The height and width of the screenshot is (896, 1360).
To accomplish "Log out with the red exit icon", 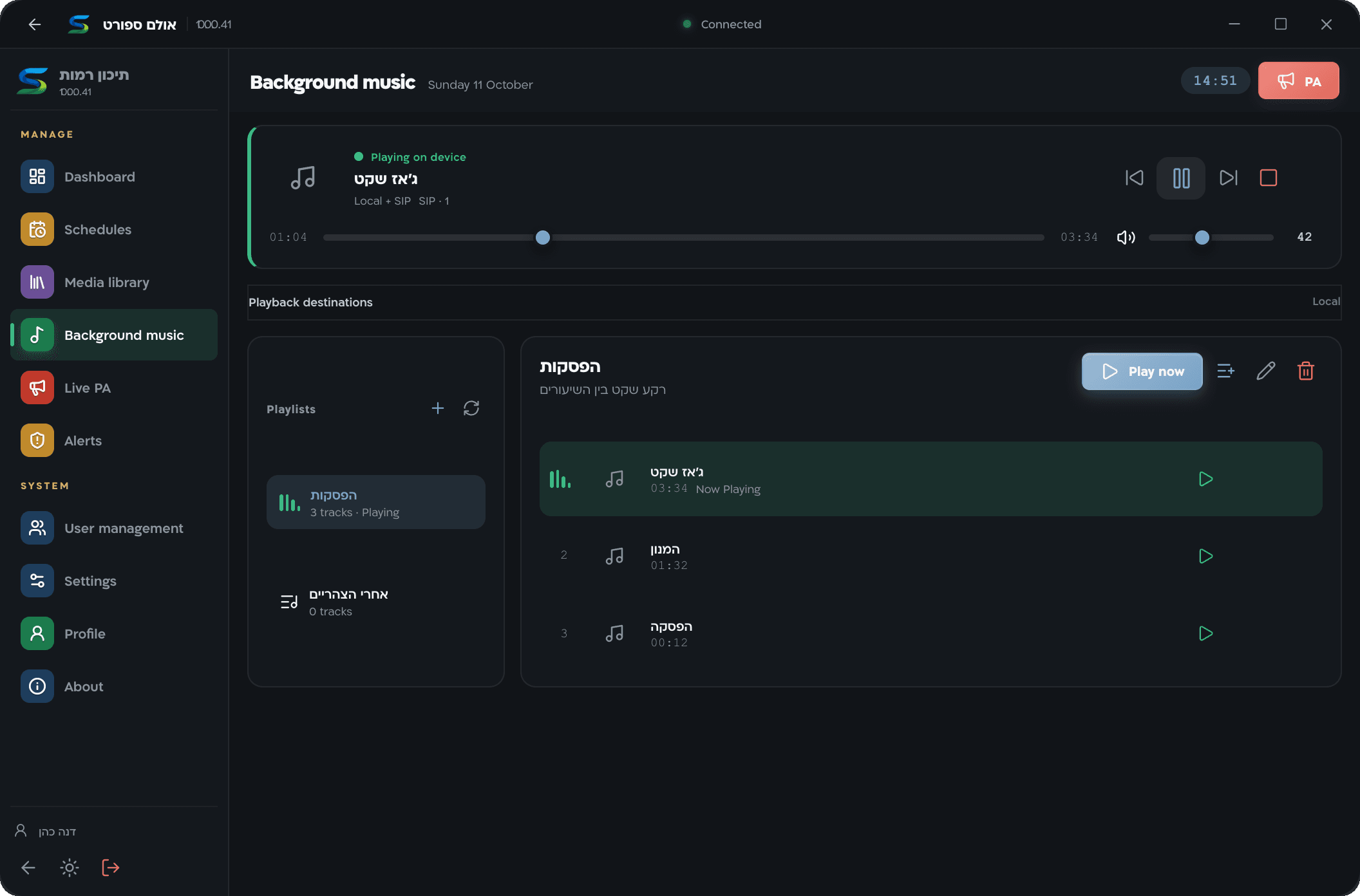I will click(111, 868).
